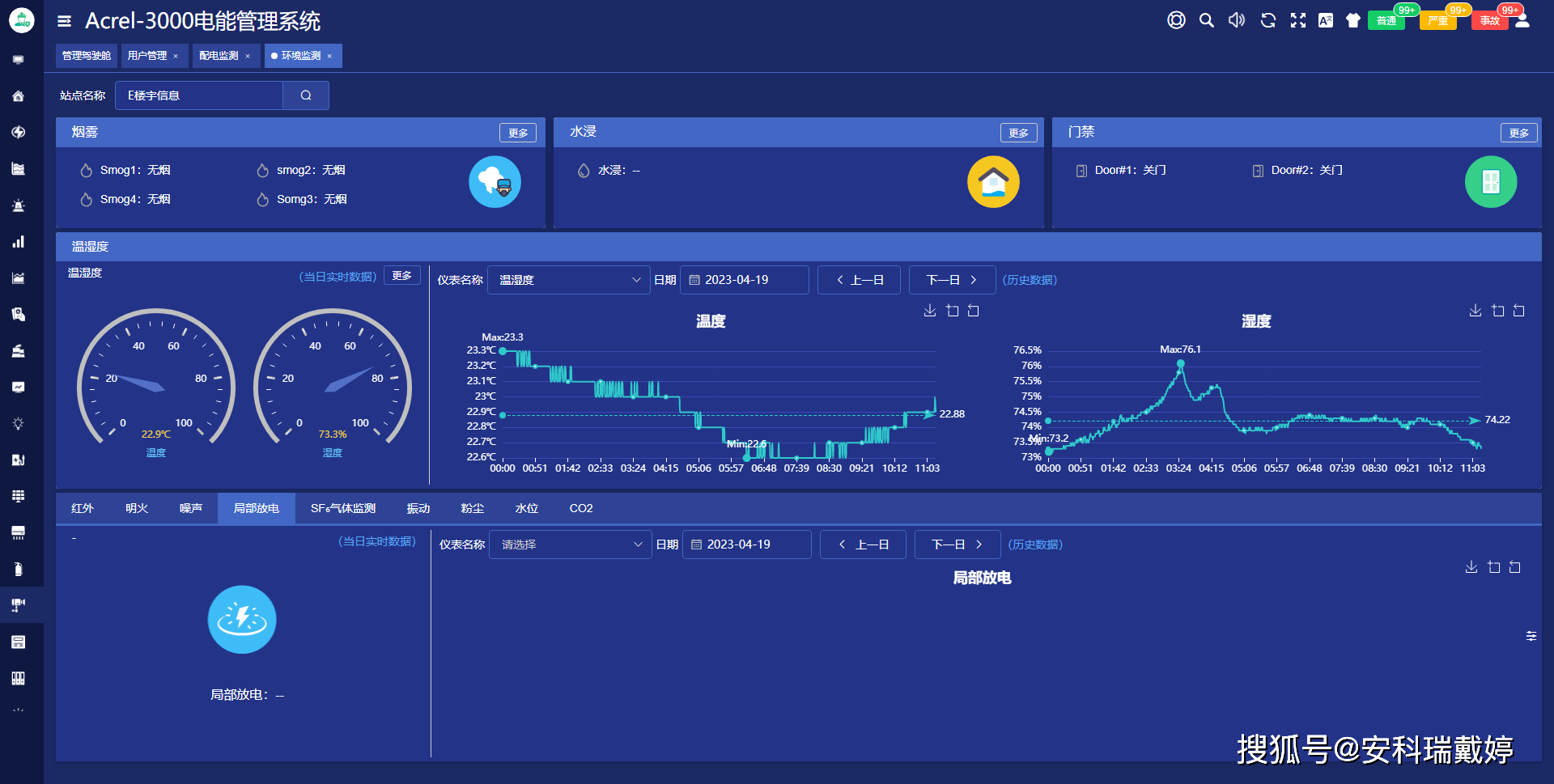Open the 请选择 meter dropdown in 局部放电
1554x784 pixels.
pos(571,545)
